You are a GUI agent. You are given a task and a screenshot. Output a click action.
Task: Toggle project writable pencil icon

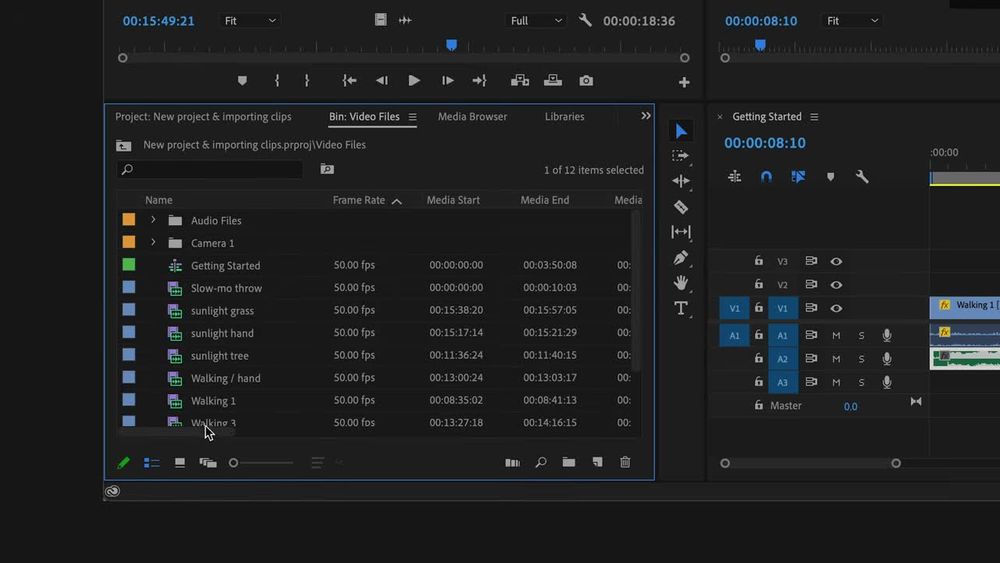click(x=124, y=463)
